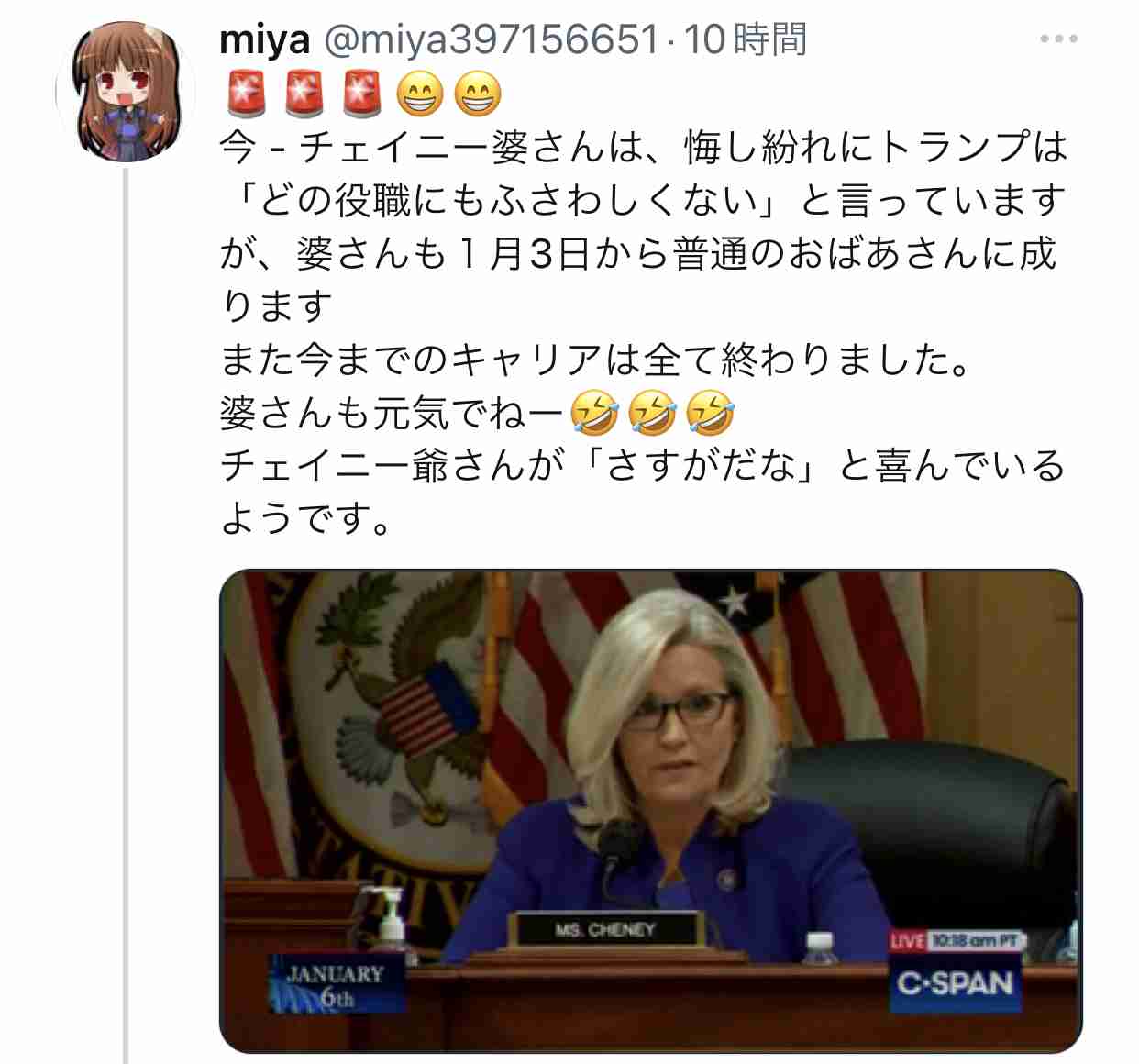Select the last tweet line ようです。
Image resolution: width=1139 pixels, height=1064 pixels.
click(306, 519)
